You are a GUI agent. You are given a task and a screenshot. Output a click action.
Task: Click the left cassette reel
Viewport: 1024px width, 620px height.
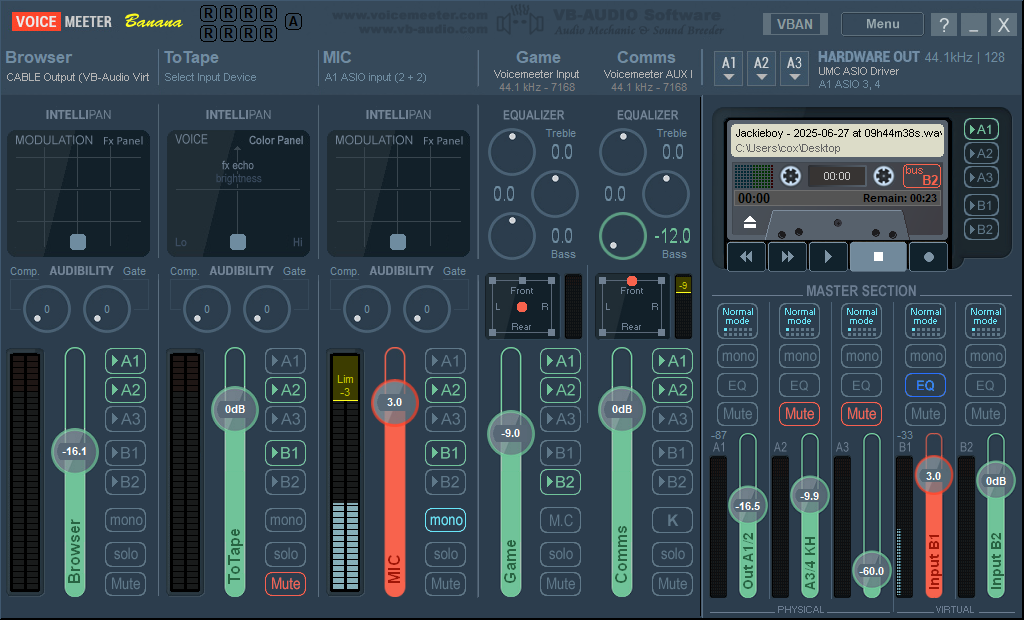[x=790, y=176]
